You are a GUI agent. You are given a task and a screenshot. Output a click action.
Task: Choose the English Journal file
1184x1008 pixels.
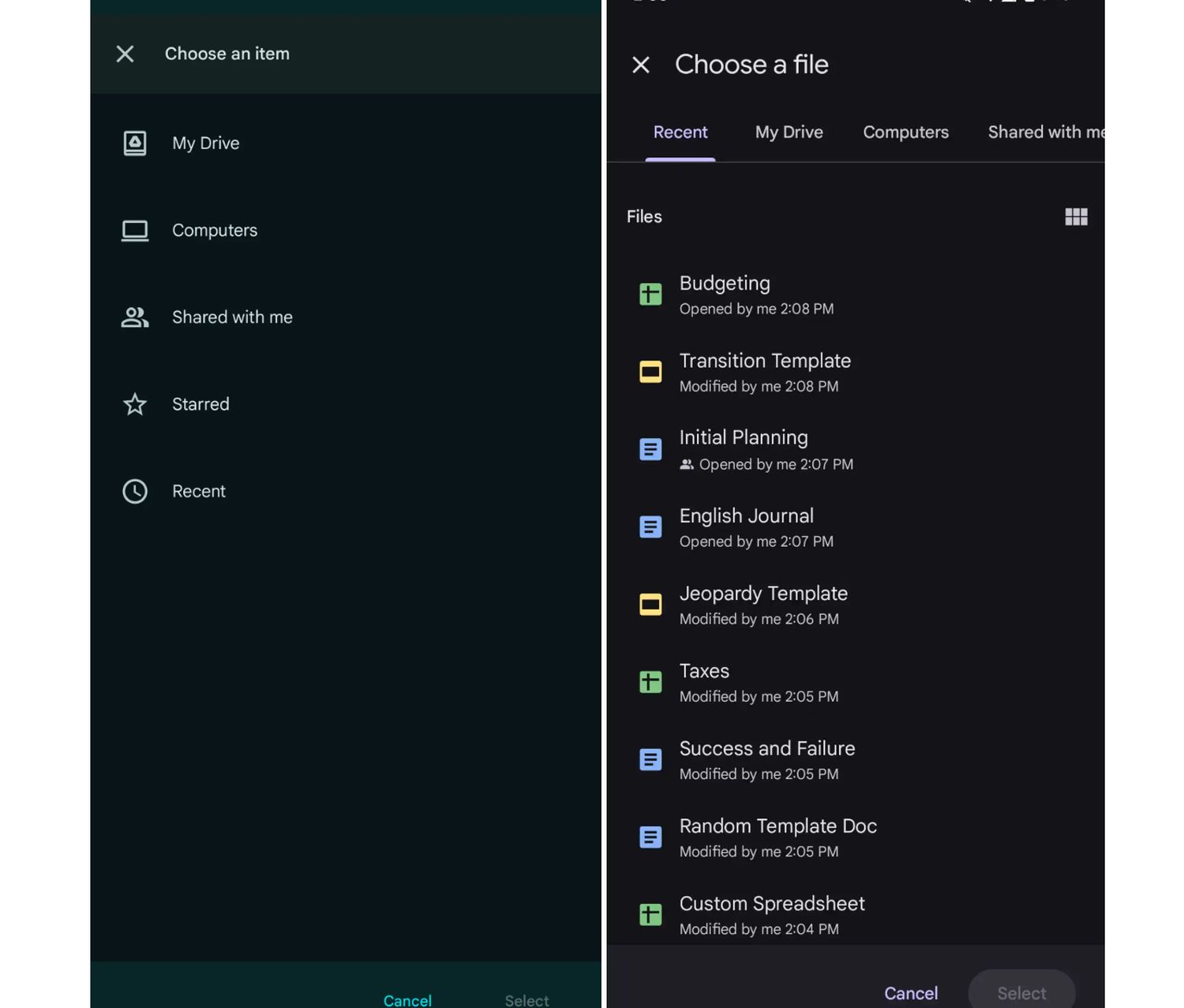click(x=746, y=526)
